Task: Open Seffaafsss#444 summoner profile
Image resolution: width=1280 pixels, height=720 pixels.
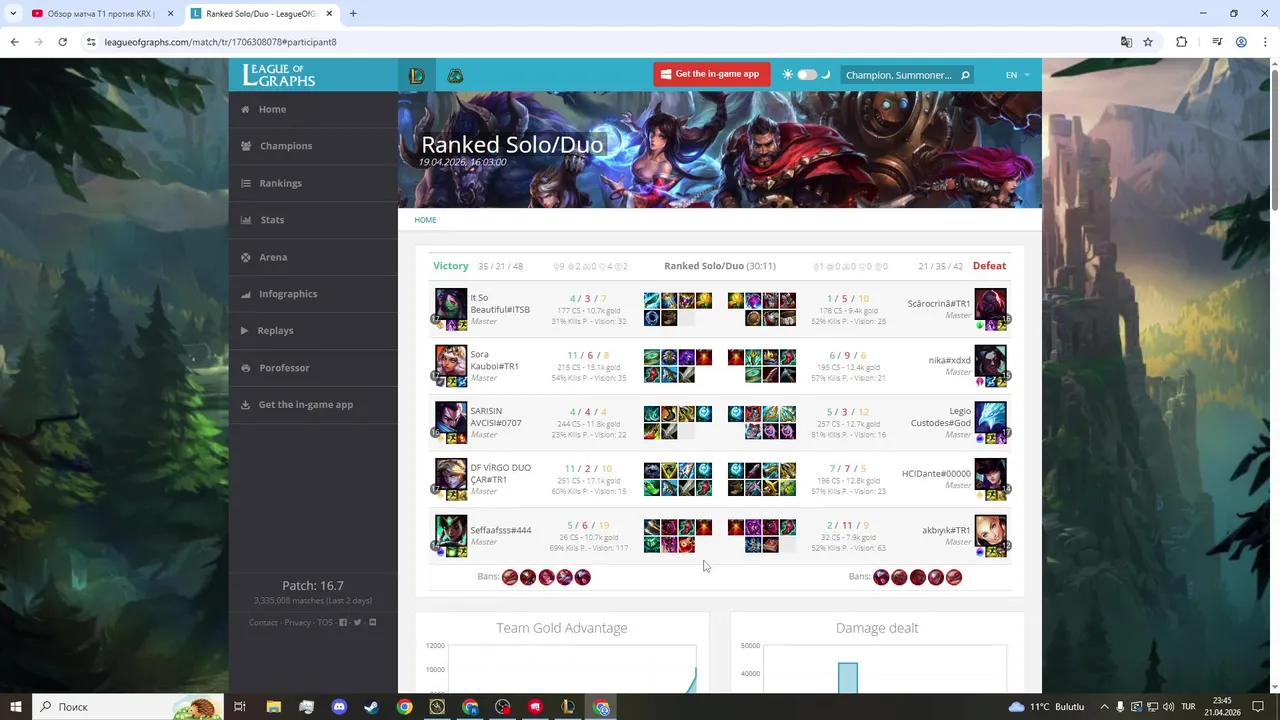Action: click(500, 530)
